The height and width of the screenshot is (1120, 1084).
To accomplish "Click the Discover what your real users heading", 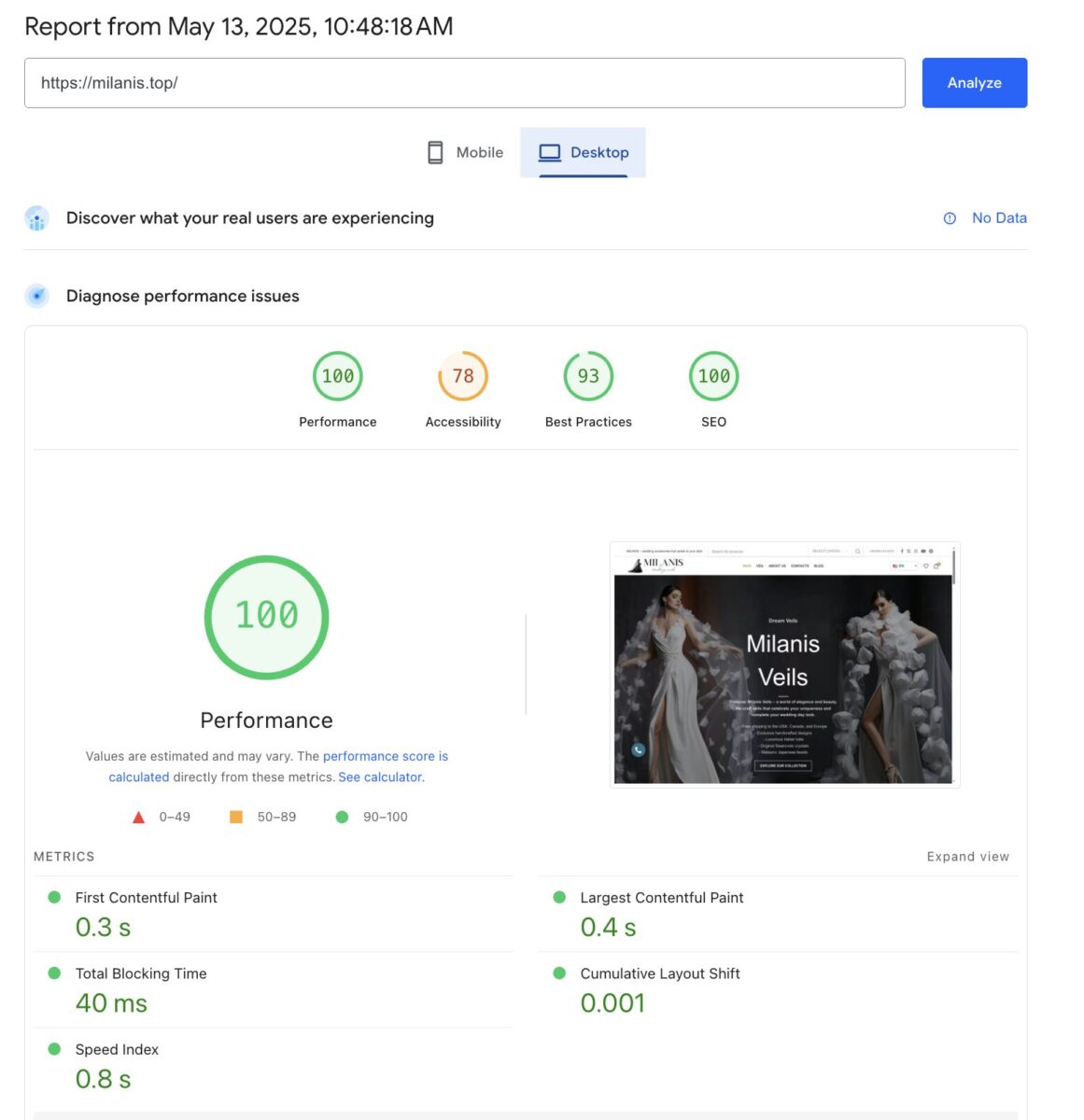I will click(250, 218).
